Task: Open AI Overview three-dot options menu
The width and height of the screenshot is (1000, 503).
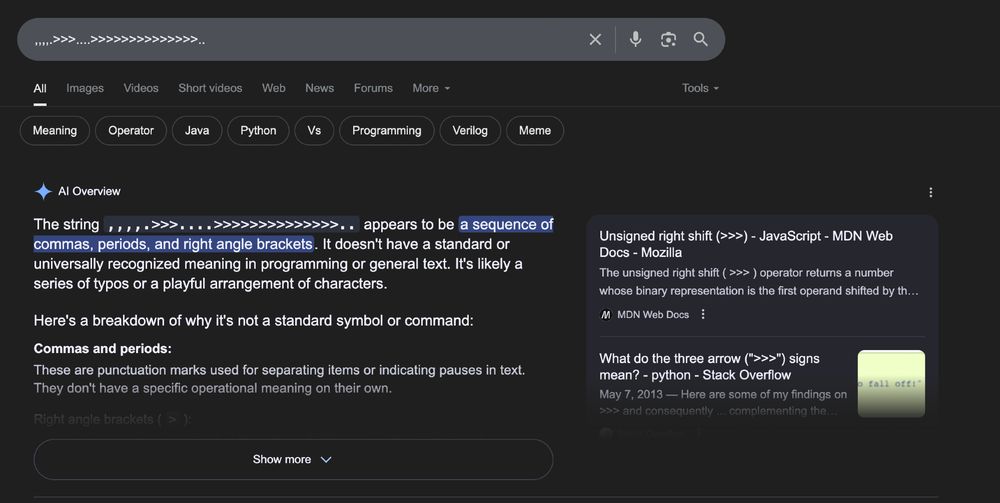Action: [930, 192]
